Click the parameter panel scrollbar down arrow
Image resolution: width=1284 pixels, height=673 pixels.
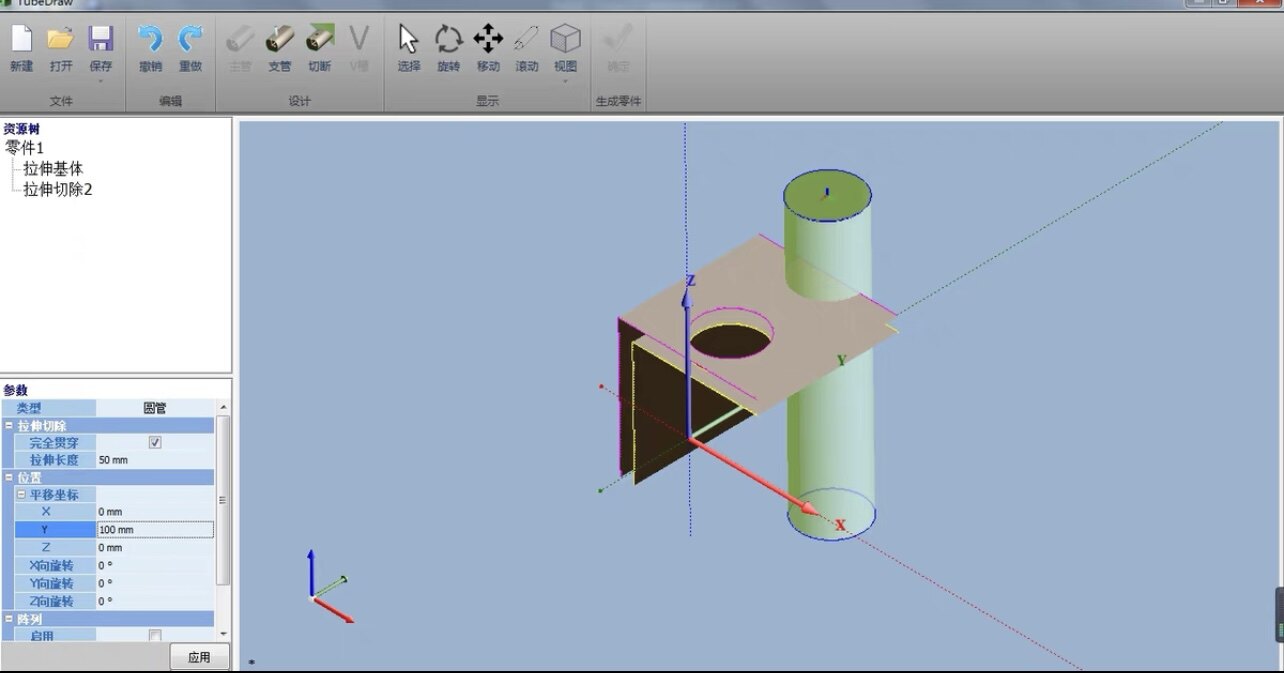tap(223, 634)
